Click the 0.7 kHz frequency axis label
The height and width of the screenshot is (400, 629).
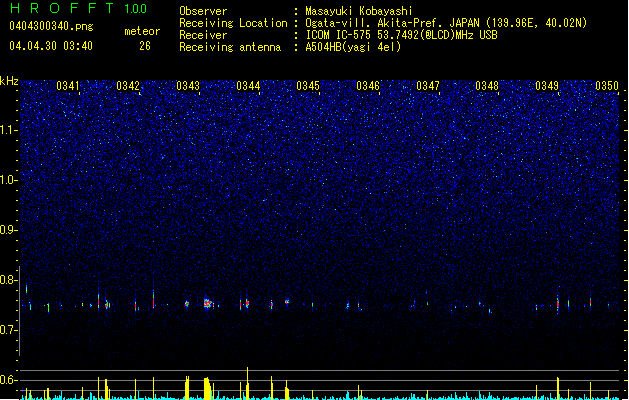coord(9,330)
